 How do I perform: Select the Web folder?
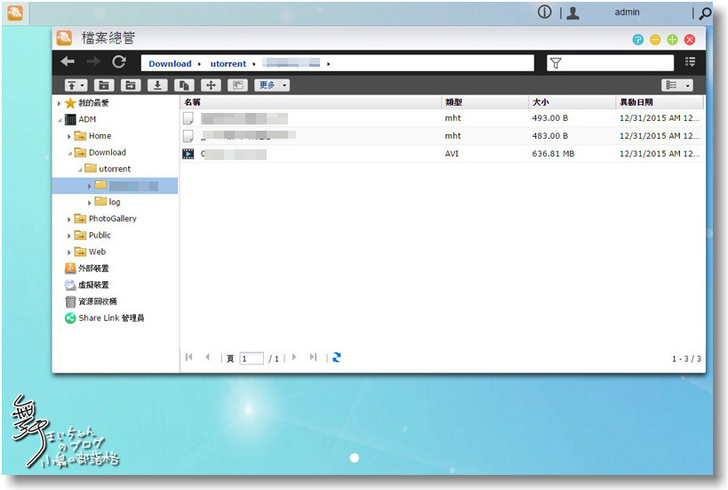(x=97, y=252)
